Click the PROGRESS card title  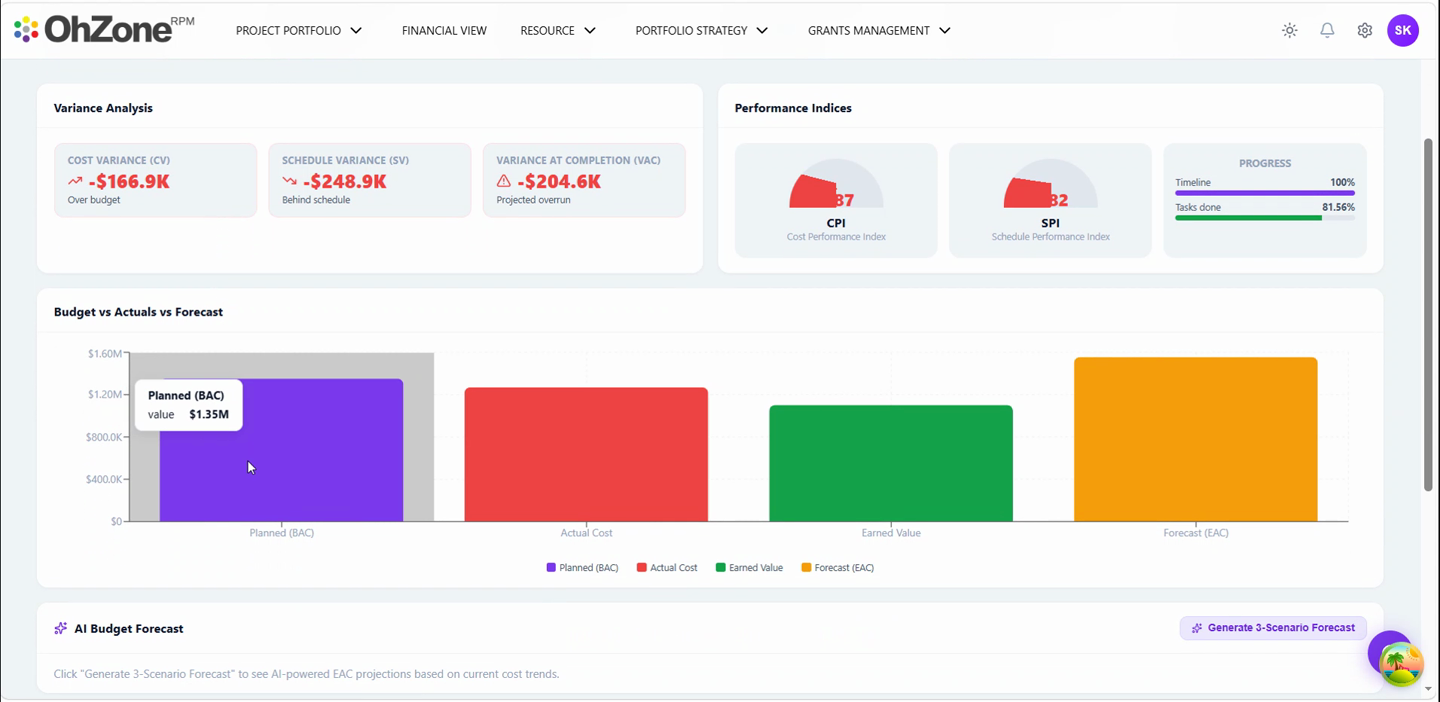(1265, 163)
